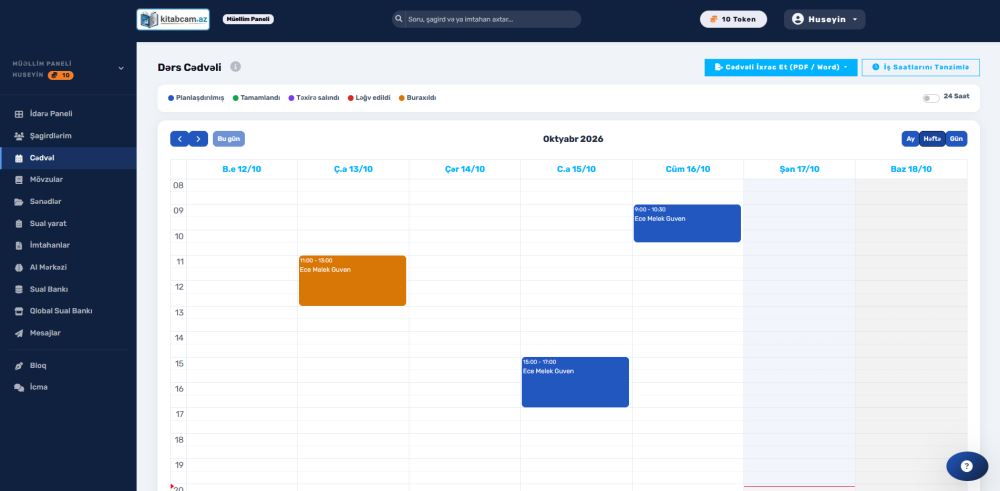Click the Cədvəl calendar icon
This screenshot has width=1000, height=491.
point(18,158)
